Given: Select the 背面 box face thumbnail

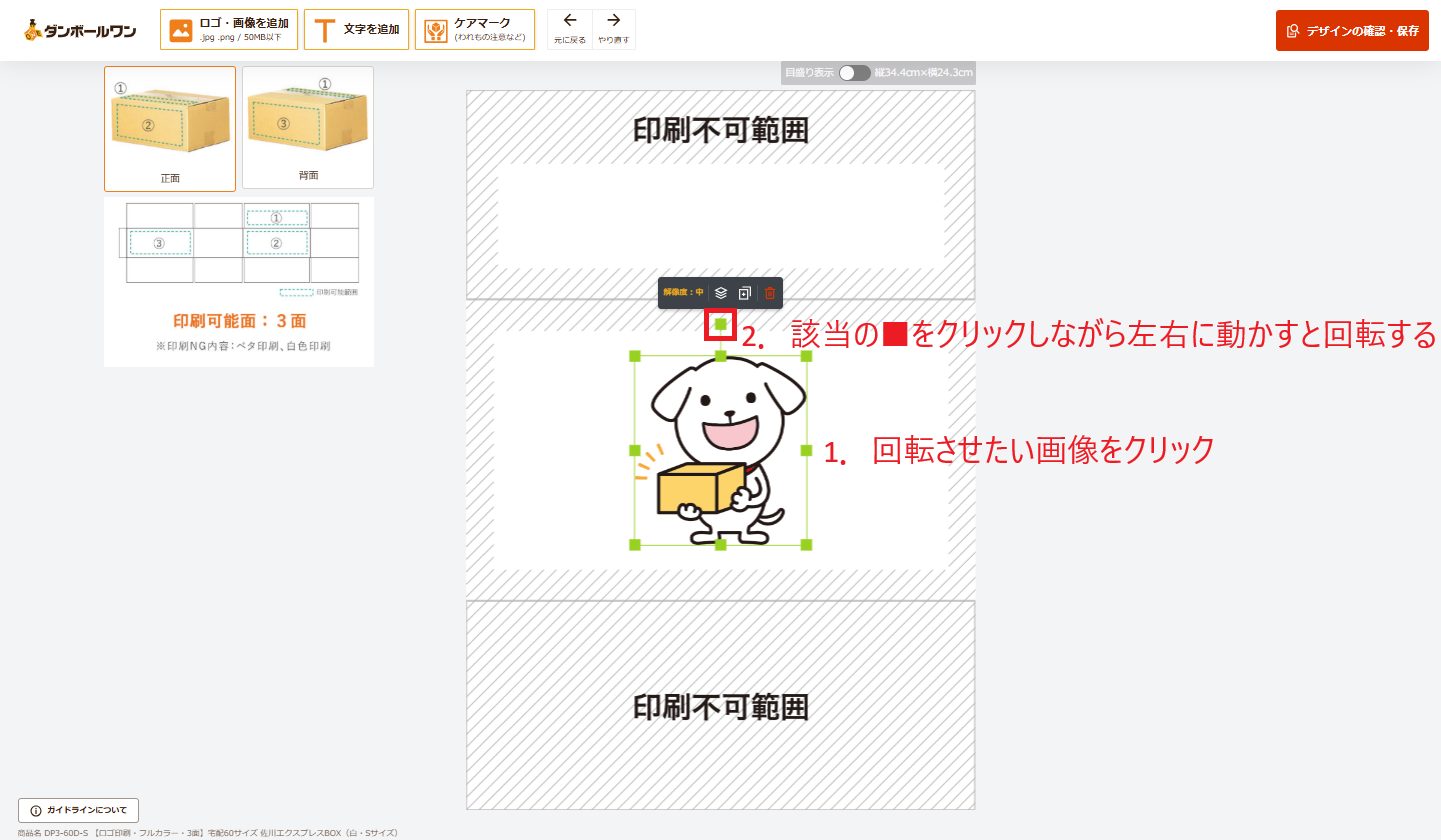Looking at the screenshot, I should (308, 128).
